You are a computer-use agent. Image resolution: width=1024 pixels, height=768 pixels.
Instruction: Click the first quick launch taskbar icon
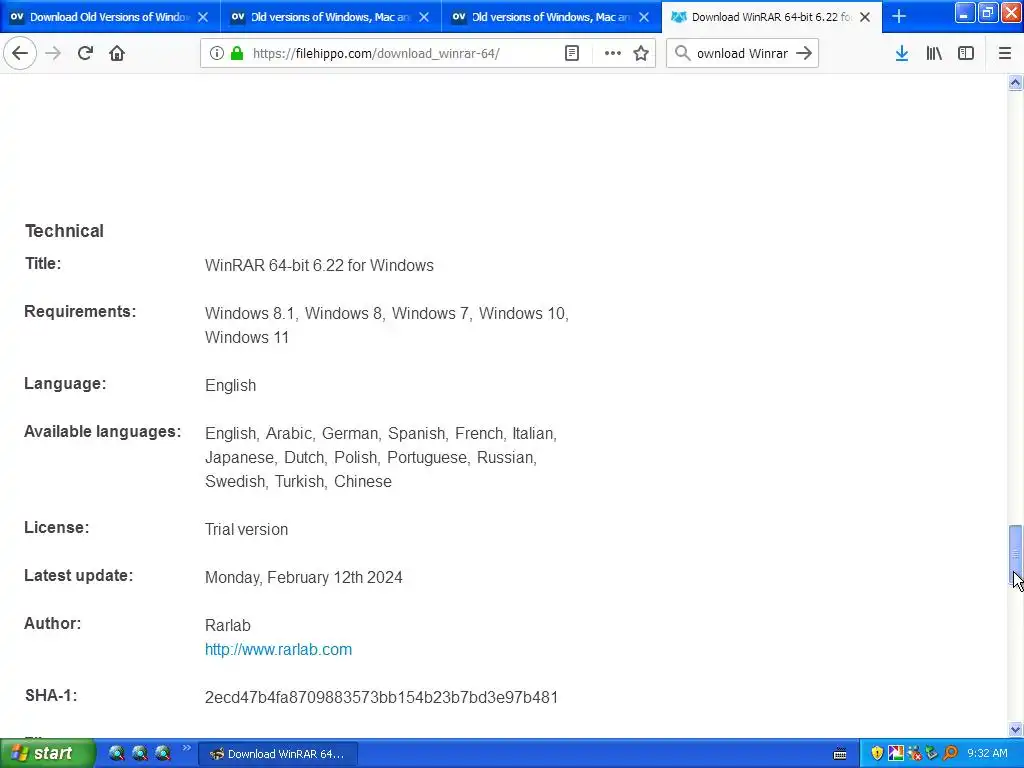click(x=116, y=754)
